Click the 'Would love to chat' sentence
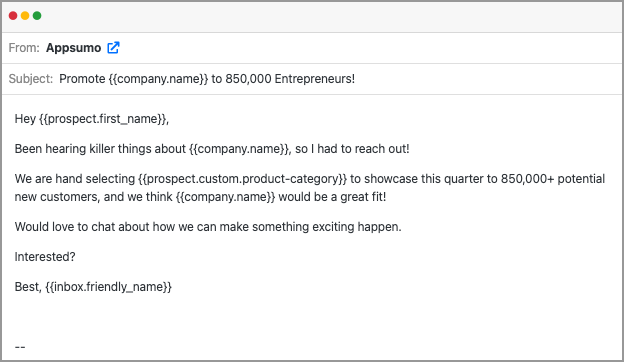 [208, 227]
